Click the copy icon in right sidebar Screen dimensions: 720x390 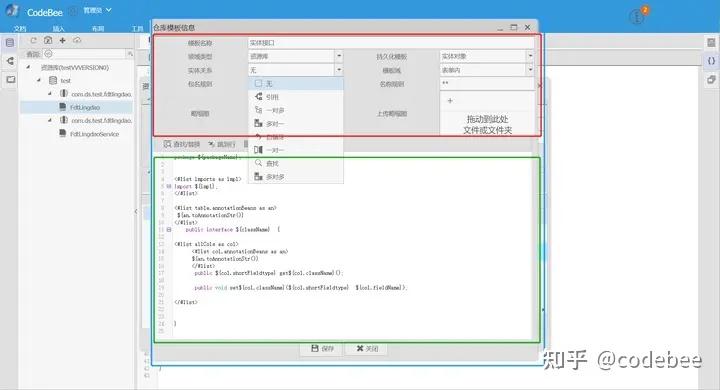click(711, 79)
